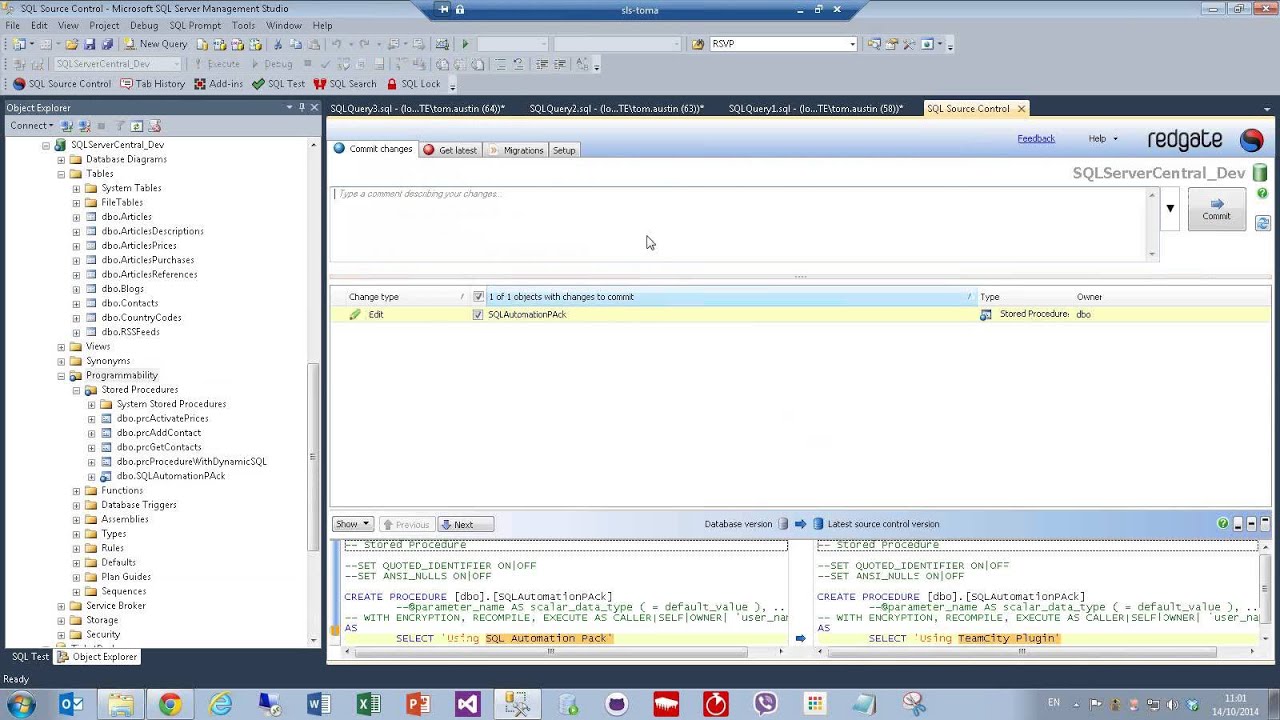Click the left code pane horizontal scrollbar
Screen dimensions: 1280x720
(551, 652)
